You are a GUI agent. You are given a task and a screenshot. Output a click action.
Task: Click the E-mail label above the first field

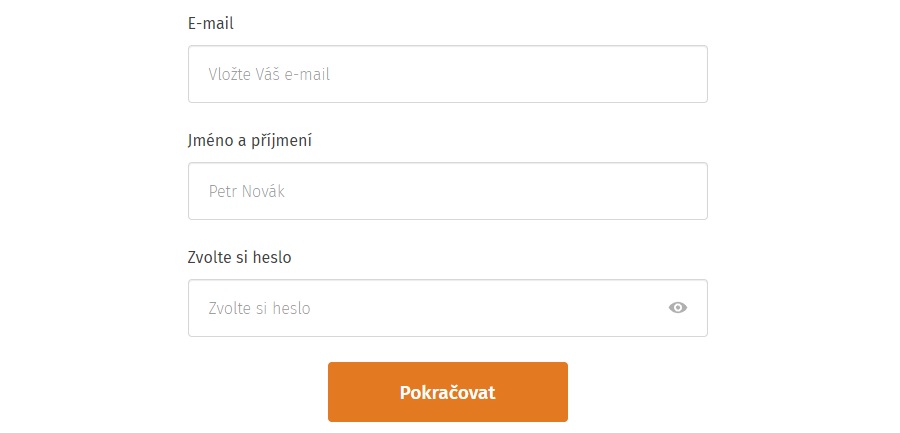[x=211, y=24]
